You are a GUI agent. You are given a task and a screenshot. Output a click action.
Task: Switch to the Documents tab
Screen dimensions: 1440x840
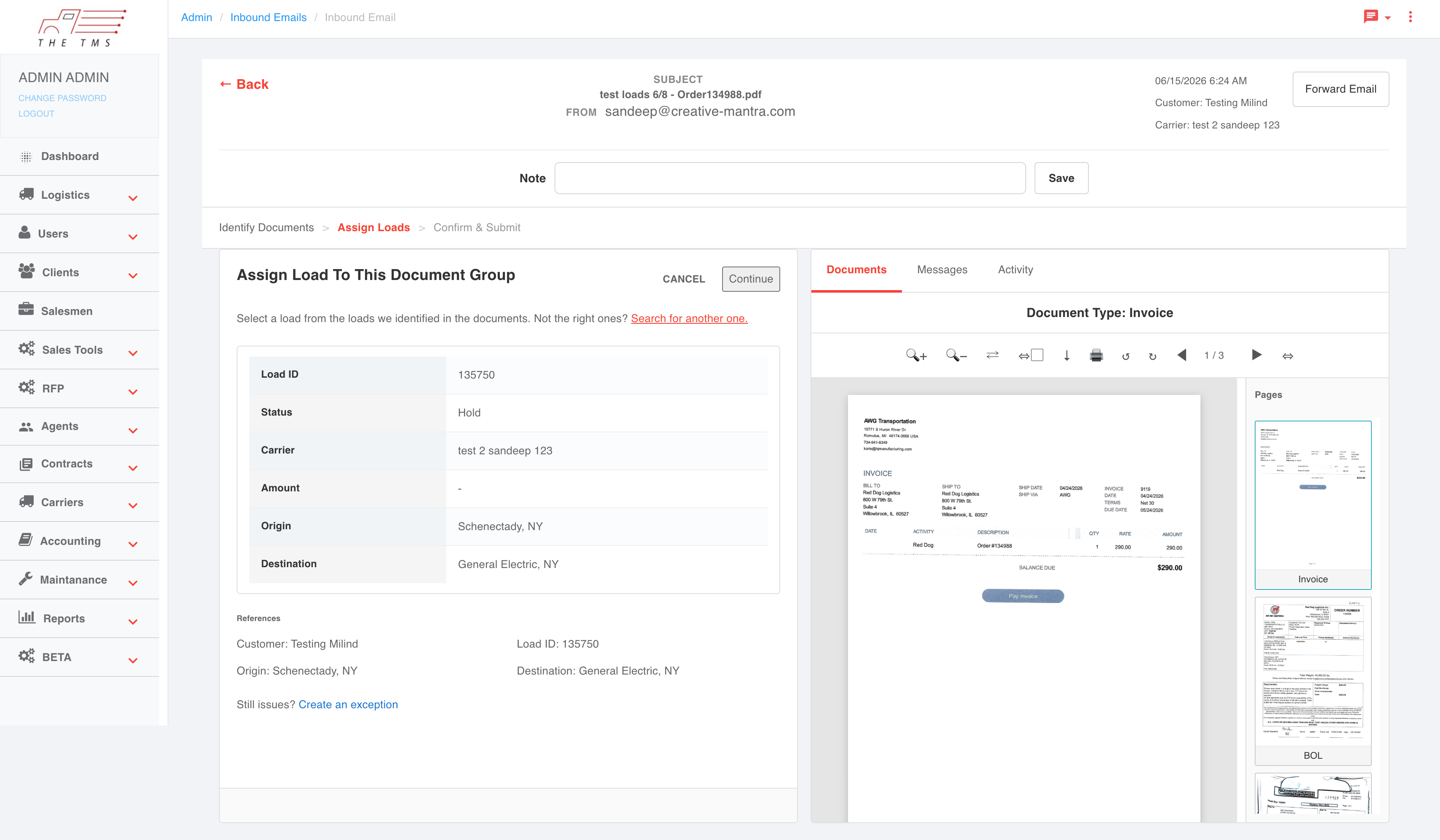(x=856, y=270)
